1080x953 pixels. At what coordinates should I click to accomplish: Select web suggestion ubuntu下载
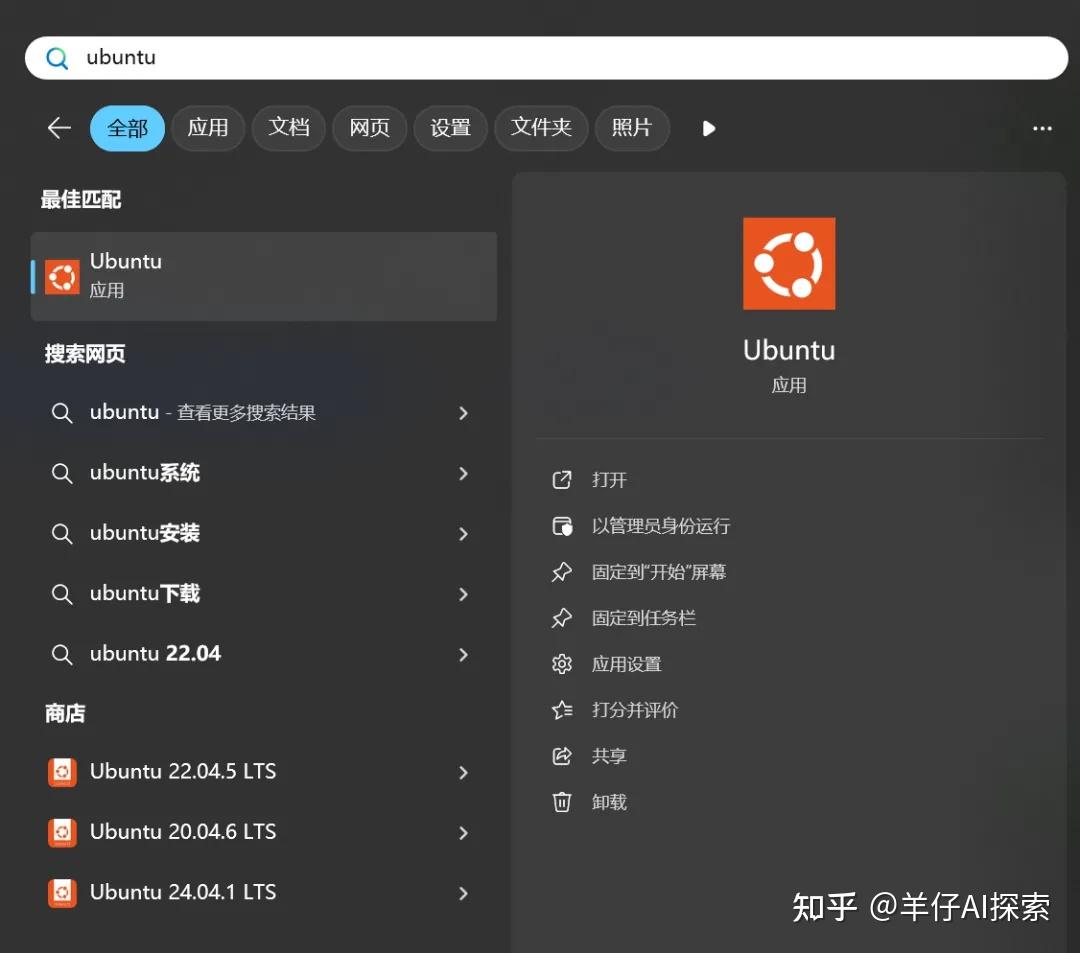(x=264, y=594)
